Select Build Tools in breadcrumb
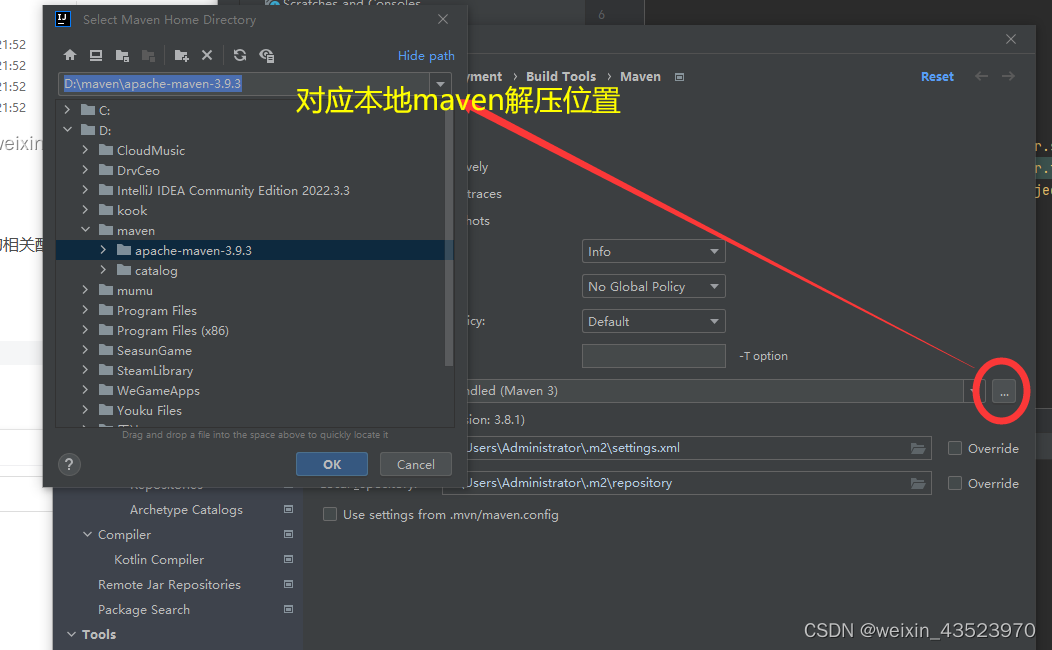This screenshot has width=1052, height=650. [x=561, y=76]
